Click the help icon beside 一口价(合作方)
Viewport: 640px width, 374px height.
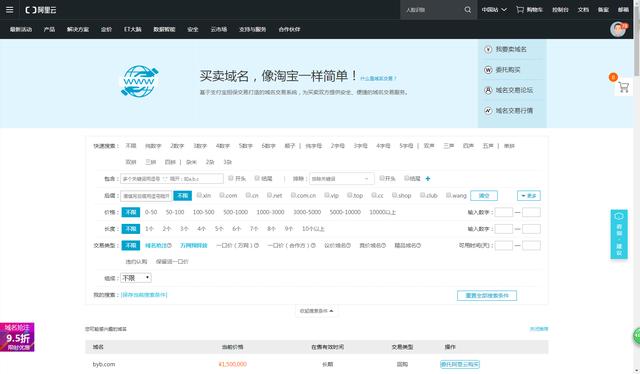tap(313, 245)
